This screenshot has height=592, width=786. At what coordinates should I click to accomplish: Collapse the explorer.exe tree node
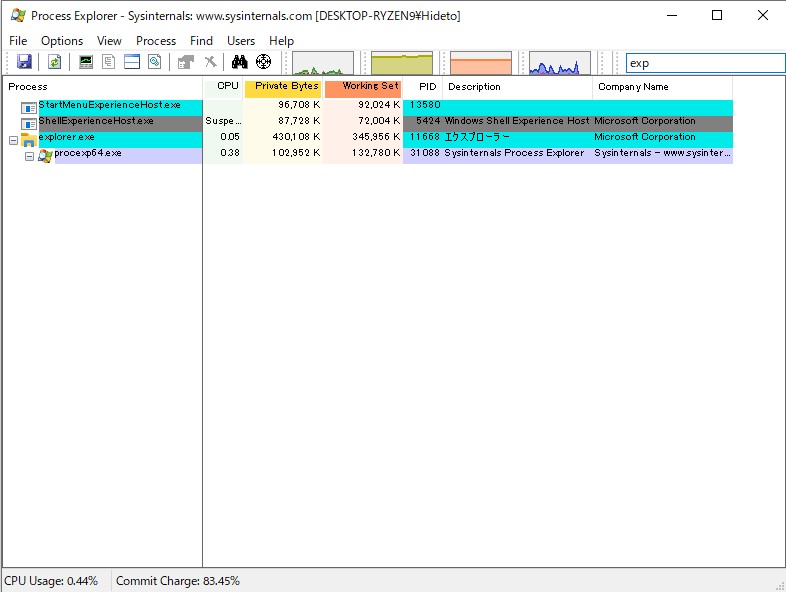pyautogui.click(x=14, y=140)
